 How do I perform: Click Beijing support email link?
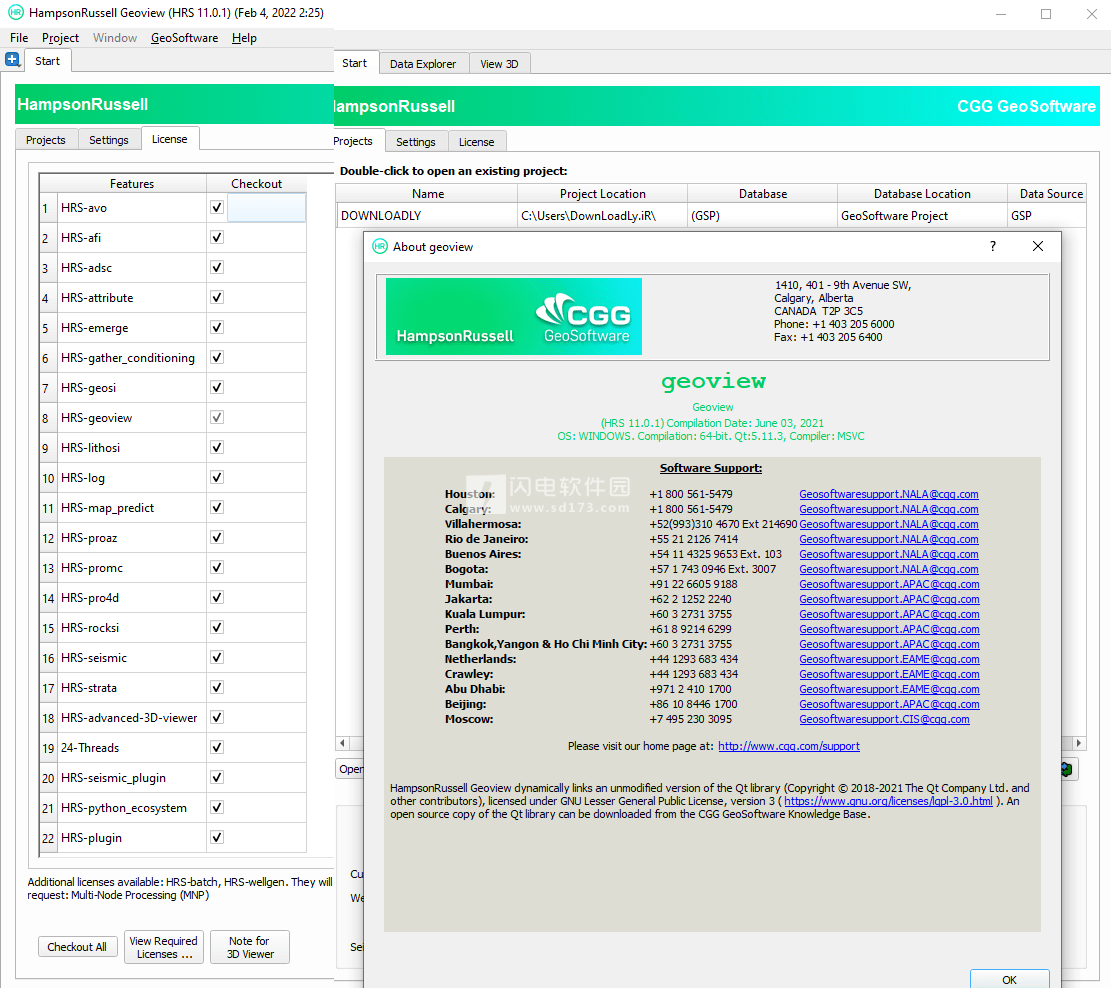[889, 704]
